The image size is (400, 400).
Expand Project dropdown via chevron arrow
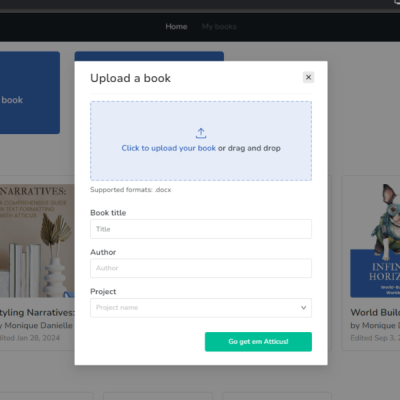(303, 308)
